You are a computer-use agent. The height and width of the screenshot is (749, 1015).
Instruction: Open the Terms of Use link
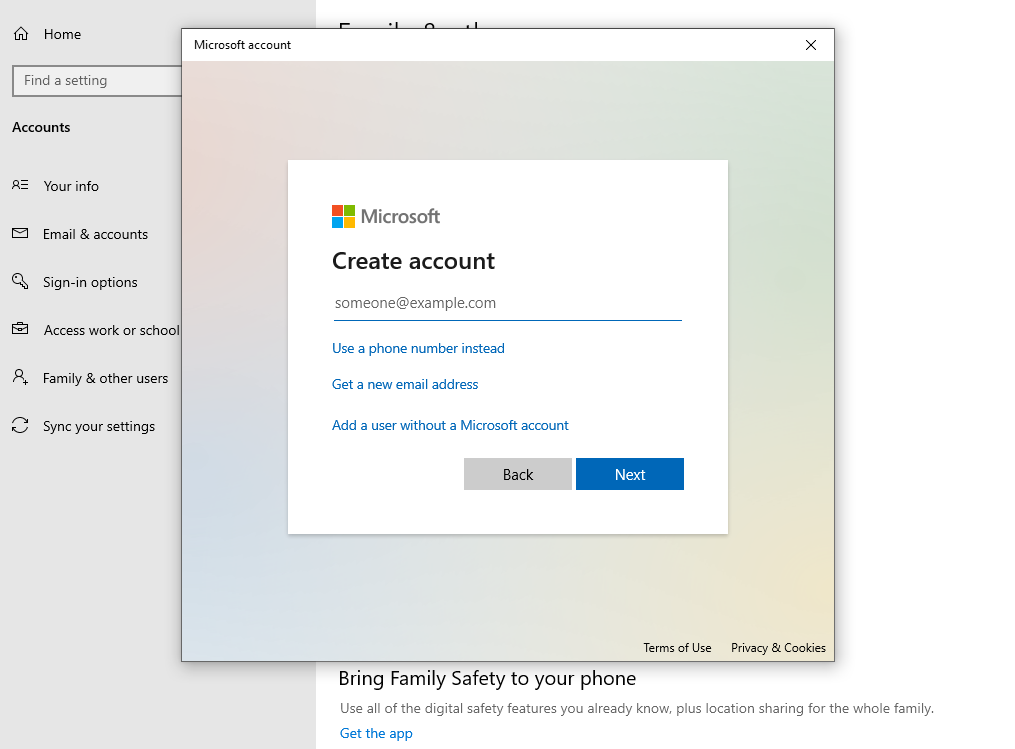[677, 647]
